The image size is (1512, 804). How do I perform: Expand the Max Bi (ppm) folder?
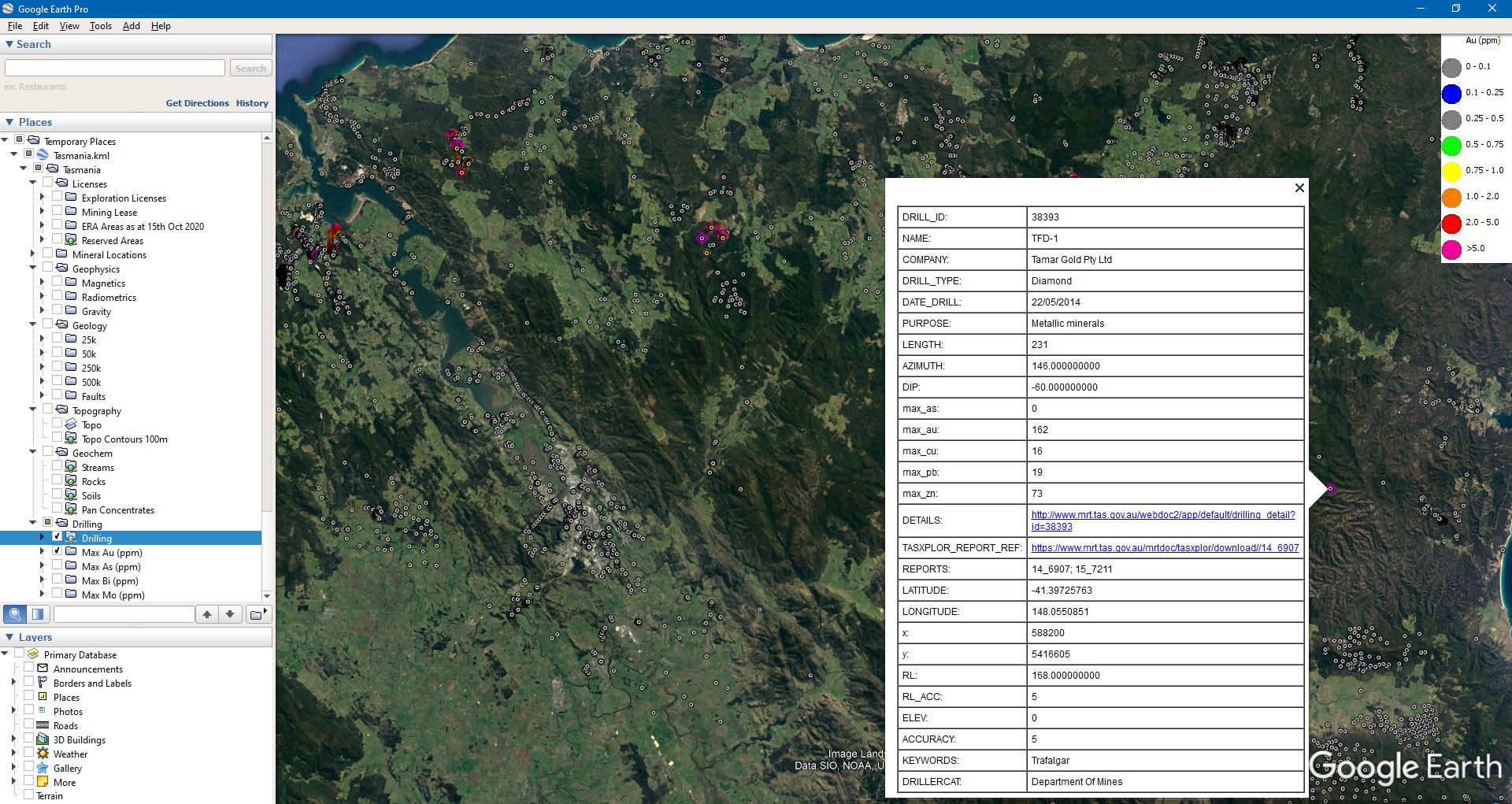click(x=43, y=580)
